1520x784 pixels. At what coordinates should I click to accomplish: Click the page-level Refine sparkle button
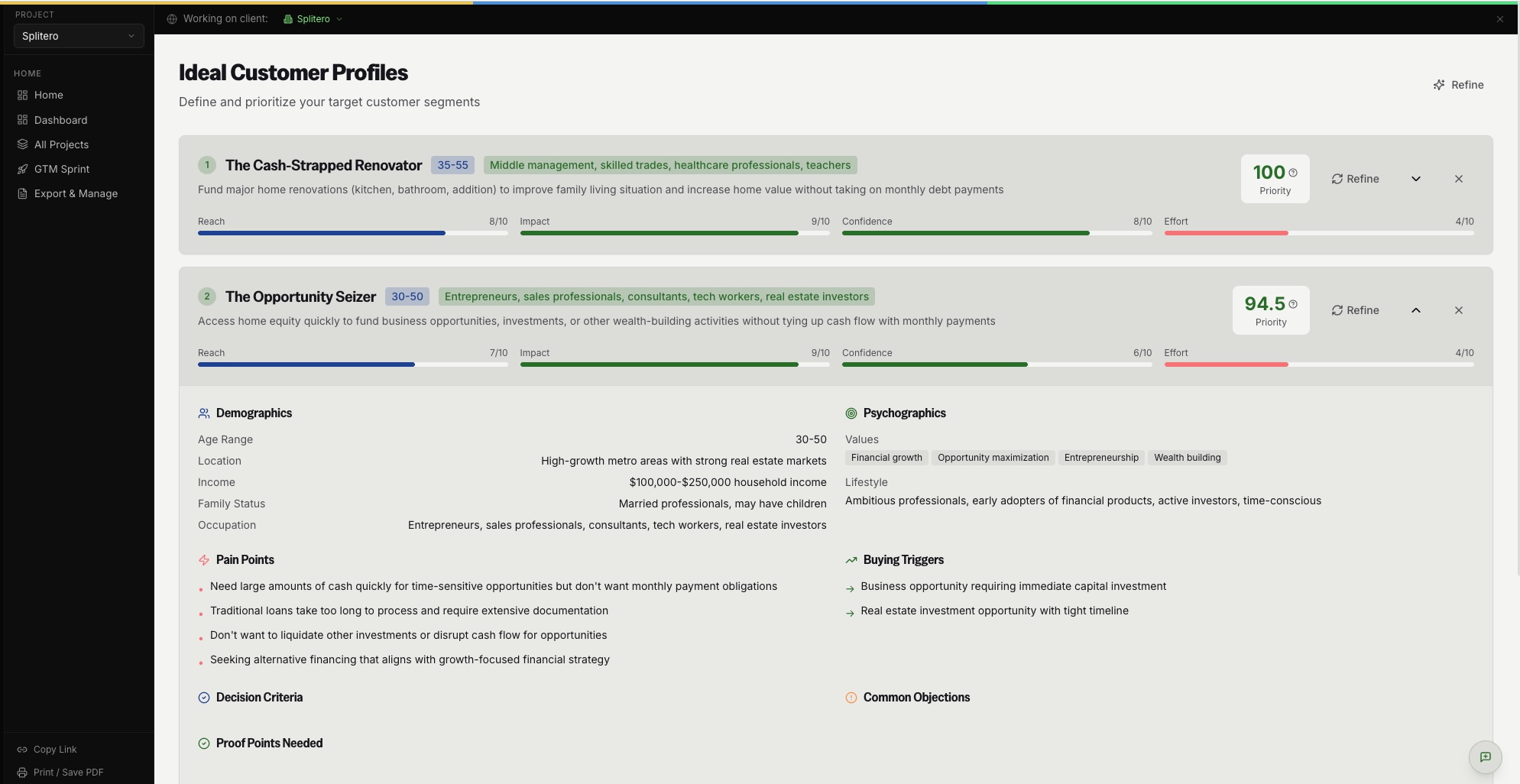click(x=1458, y=85)
